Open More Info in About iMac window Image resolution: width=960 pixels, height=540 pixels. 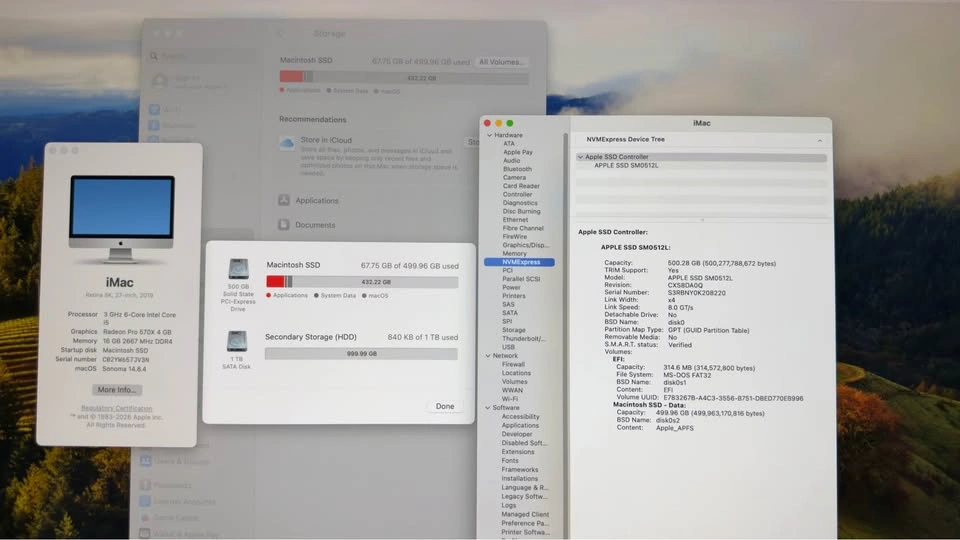(117, 389)
